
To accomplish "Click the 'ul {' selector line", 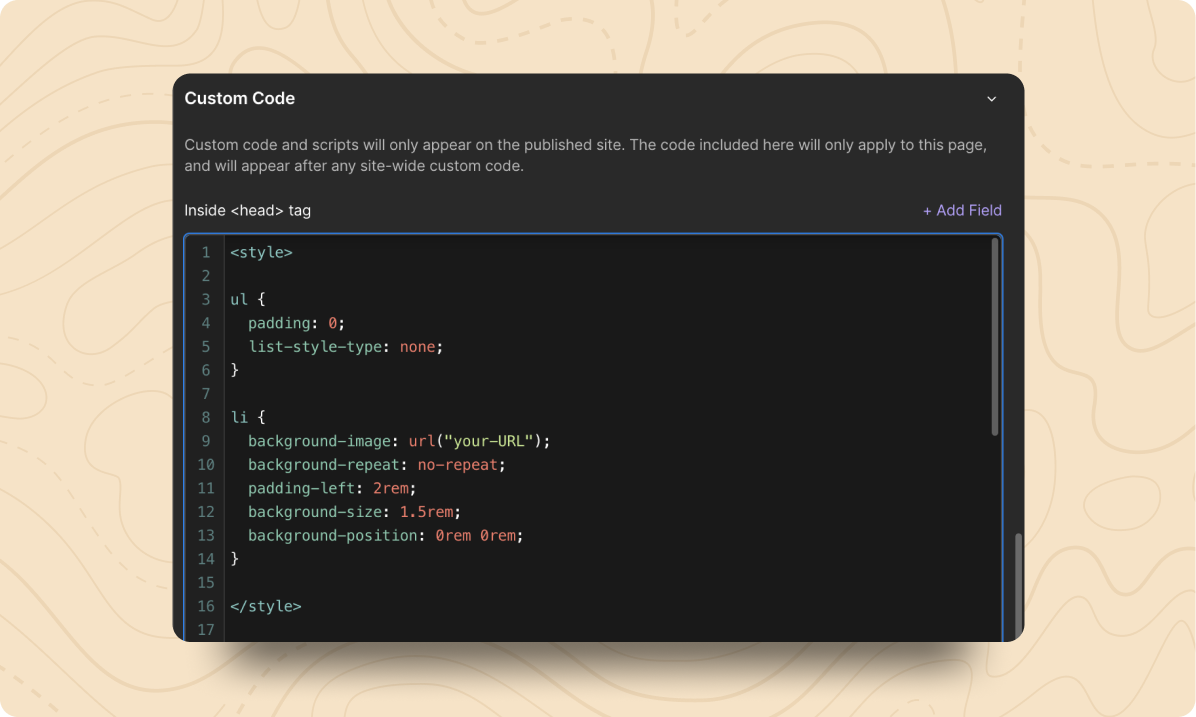I will coord(248,300).
